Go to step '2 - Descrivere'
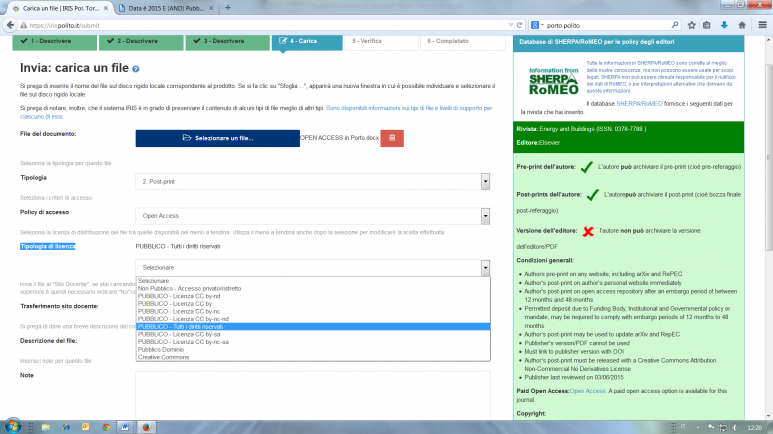 click(141, 41)
